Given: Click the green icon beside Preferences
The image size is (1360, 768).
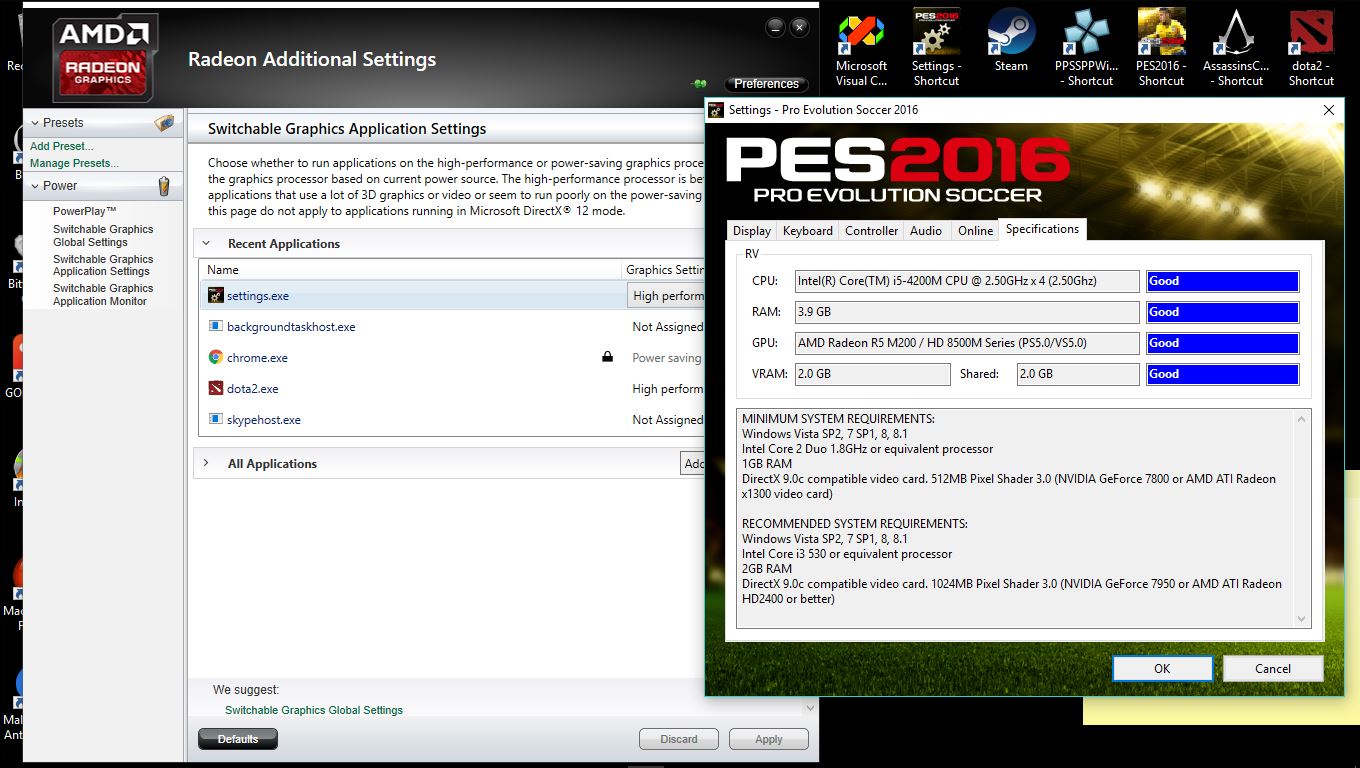Looking at the screenshot, I should (699, 84).
